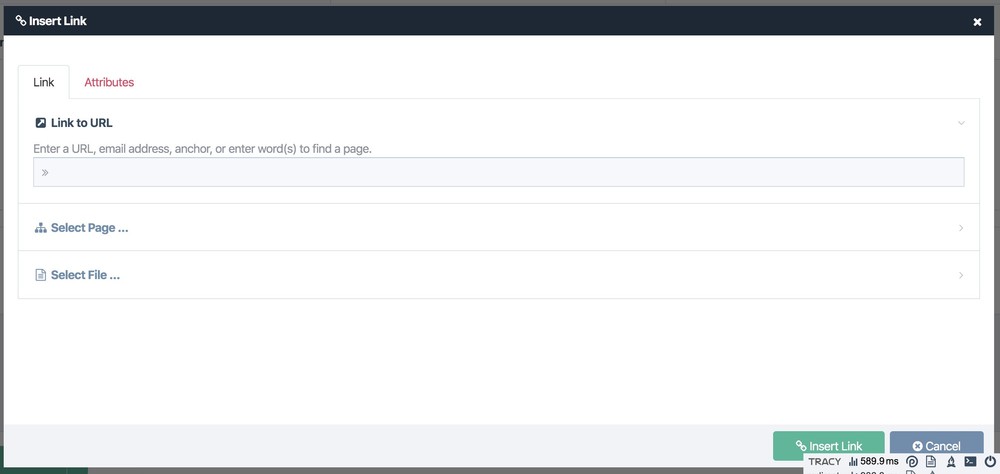Expand the Select Page section arrow
The height and width of the screenshot is (474, 1000).
coord(961,228)
